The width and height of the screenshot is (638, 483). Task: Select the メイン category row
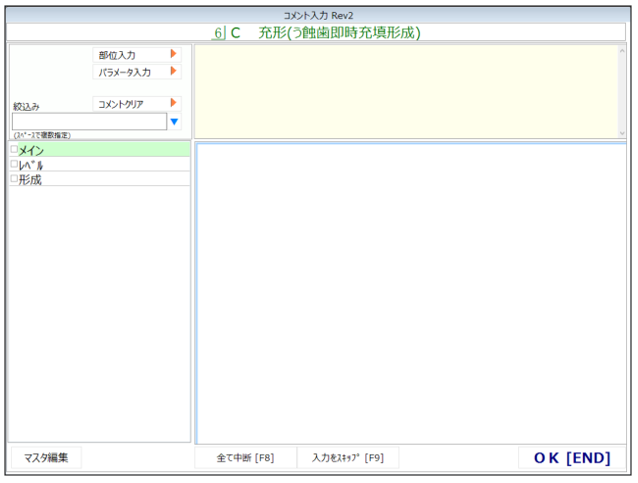[100, 149]
